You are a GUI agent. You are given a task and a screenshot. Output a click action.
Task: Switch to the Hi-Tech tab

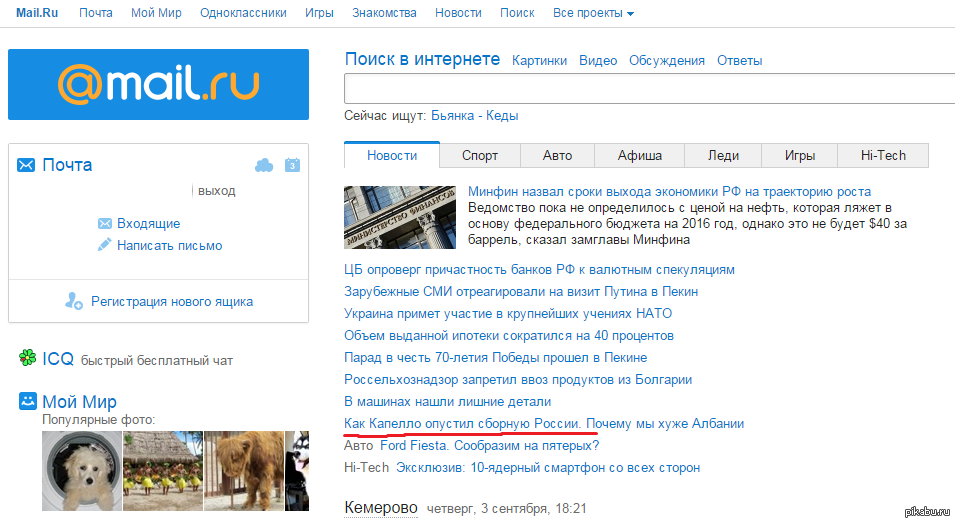click(x=883, y=155)
